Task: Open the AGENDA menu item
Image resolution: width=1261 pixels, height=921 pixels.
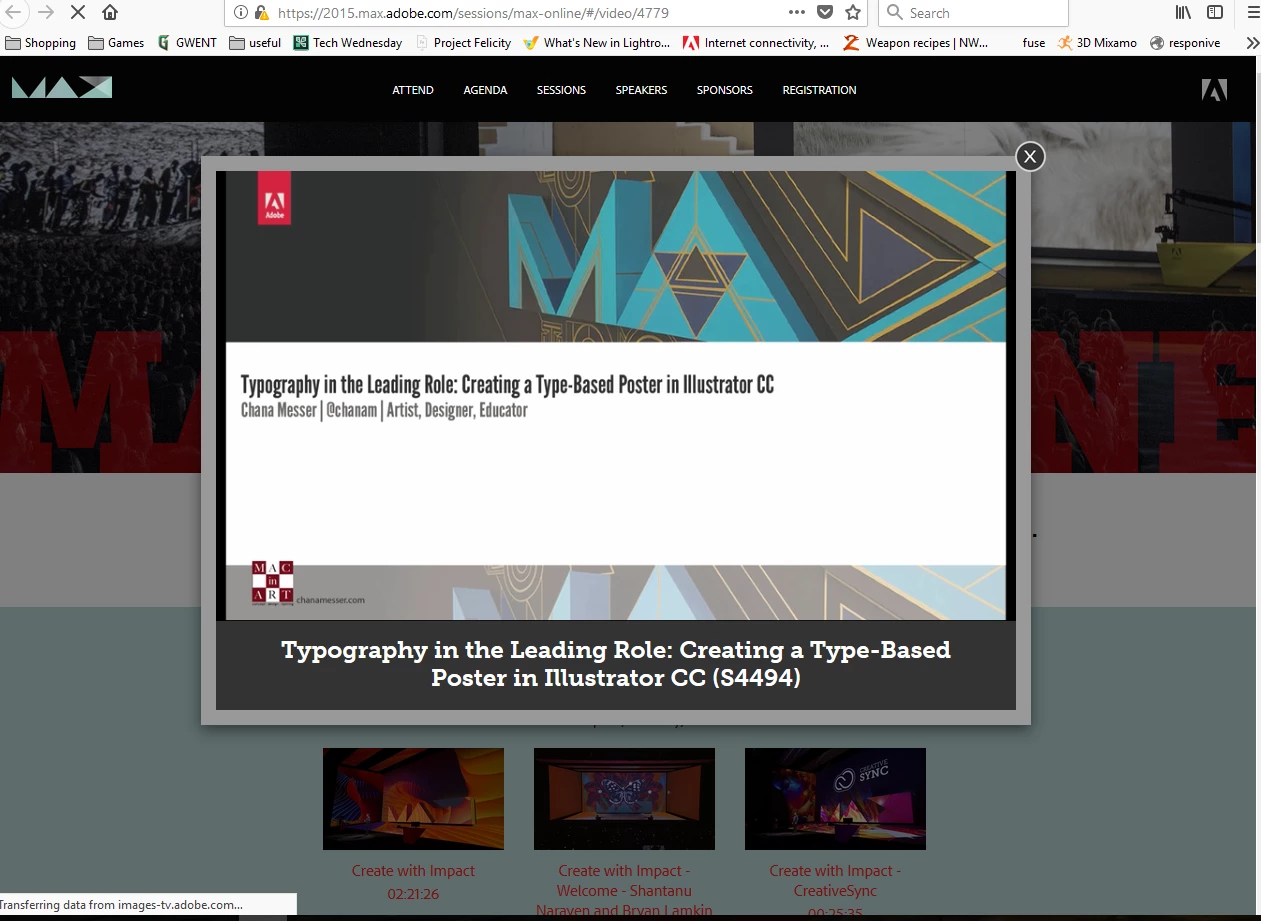Action: [485, 90]
